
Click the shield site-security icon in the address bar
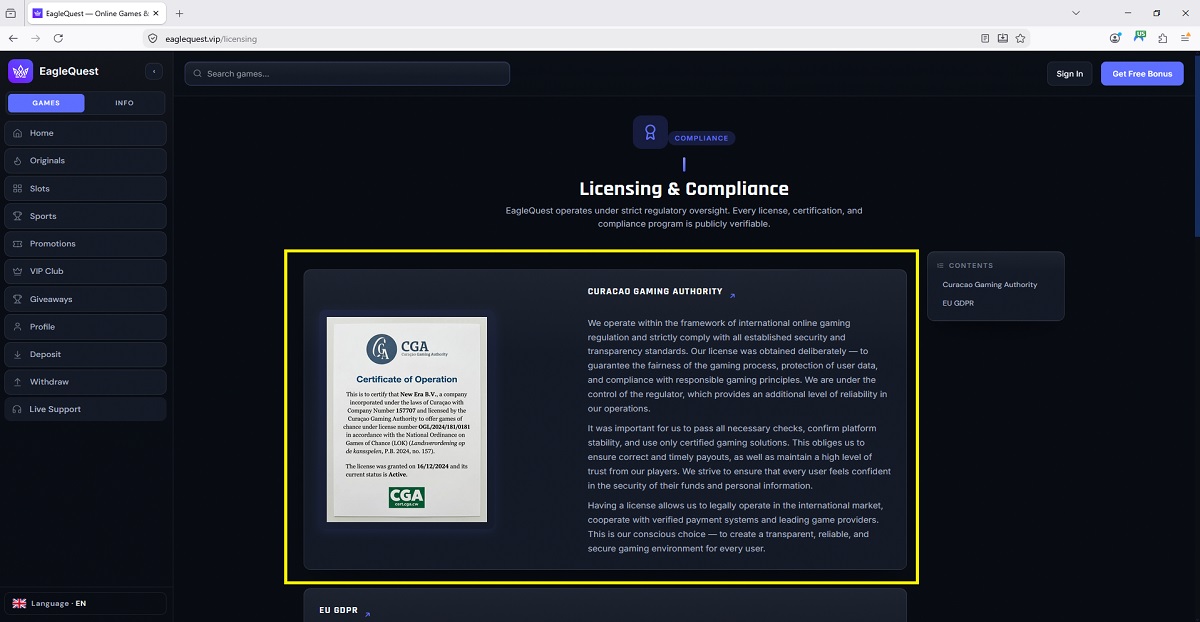[153, 38]
